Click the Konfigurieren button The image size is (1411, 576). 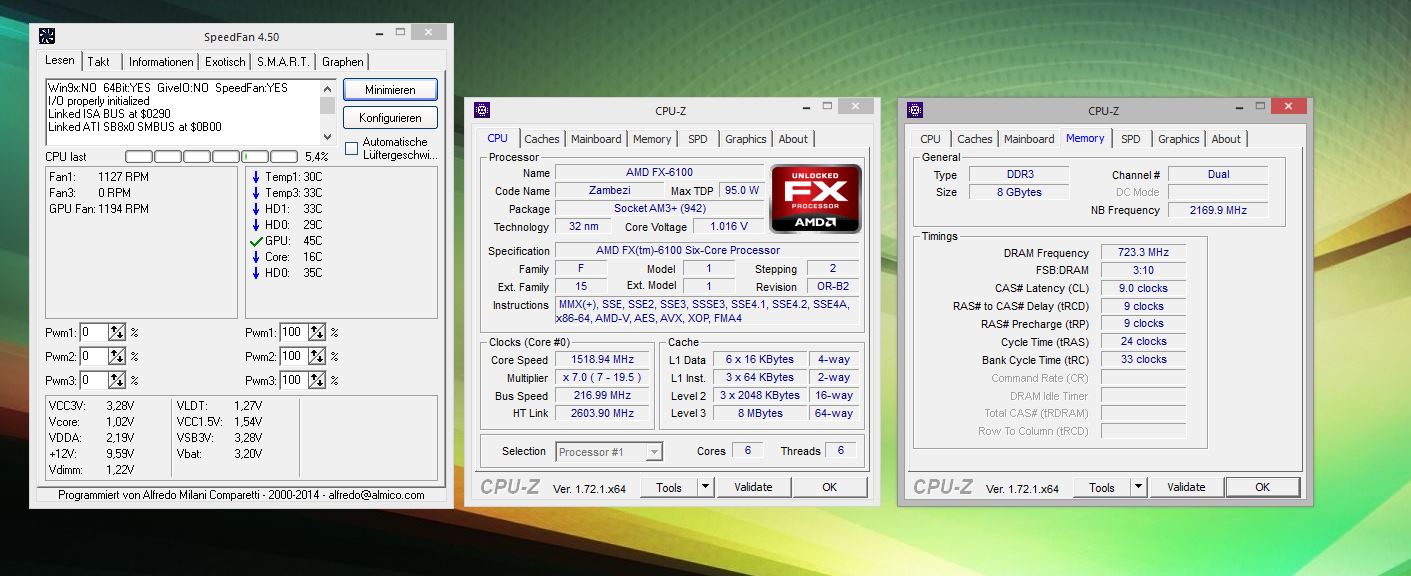(390, 118)
